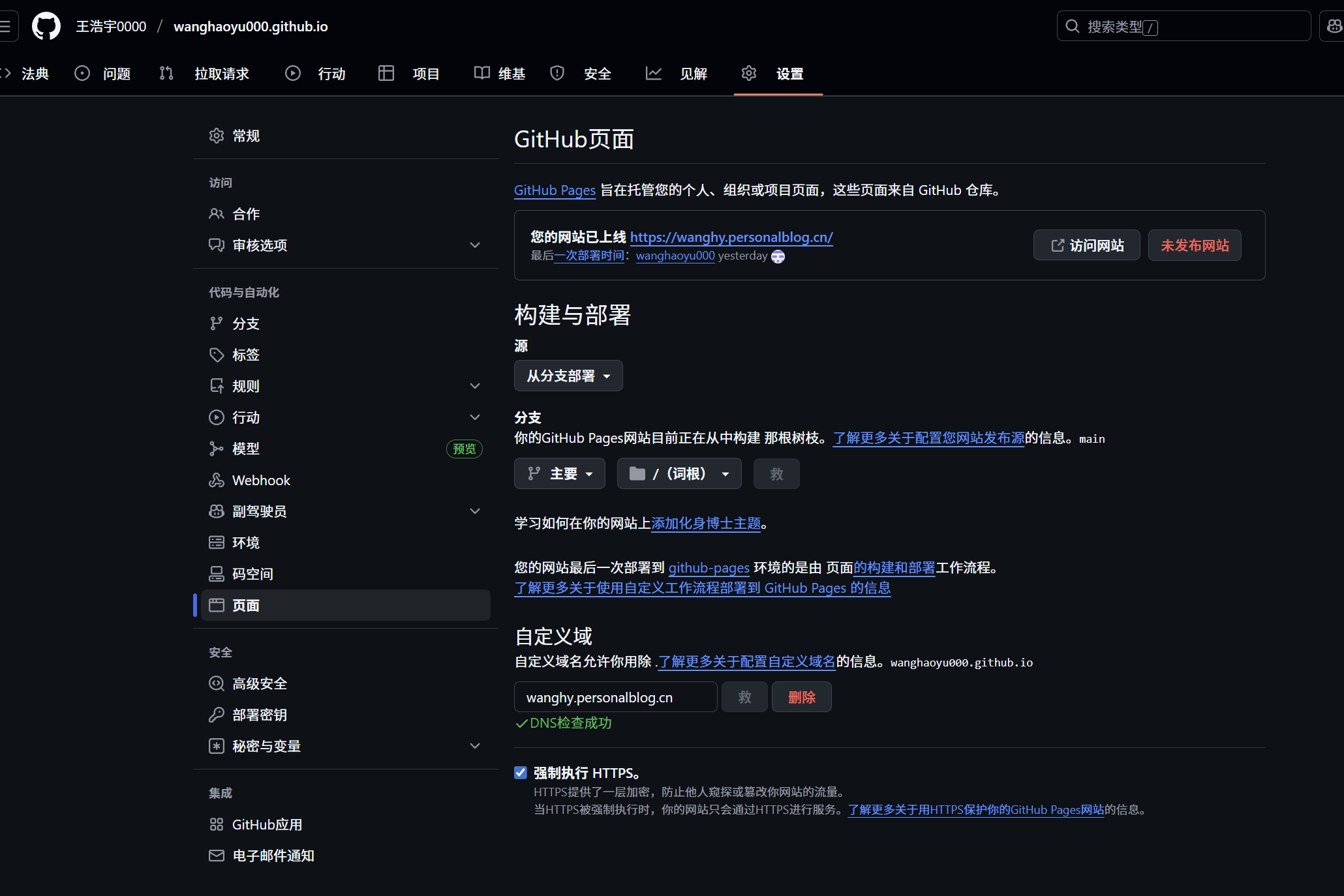Viewport: 1344px width, 896px height.
Task: Click the 安全 shield icon in top navigation
Action: (x=557, y=73)
